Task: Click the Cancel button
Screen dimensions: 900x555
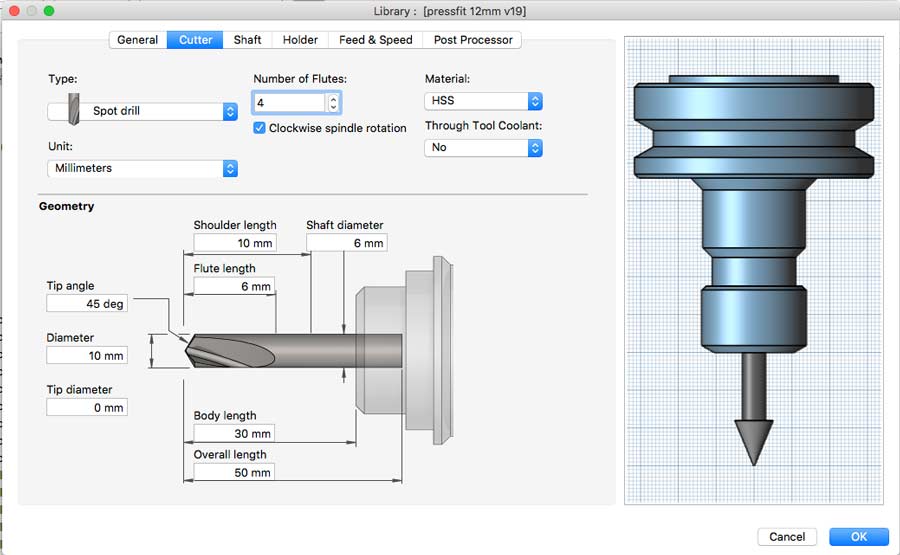Action: (787, 537)
